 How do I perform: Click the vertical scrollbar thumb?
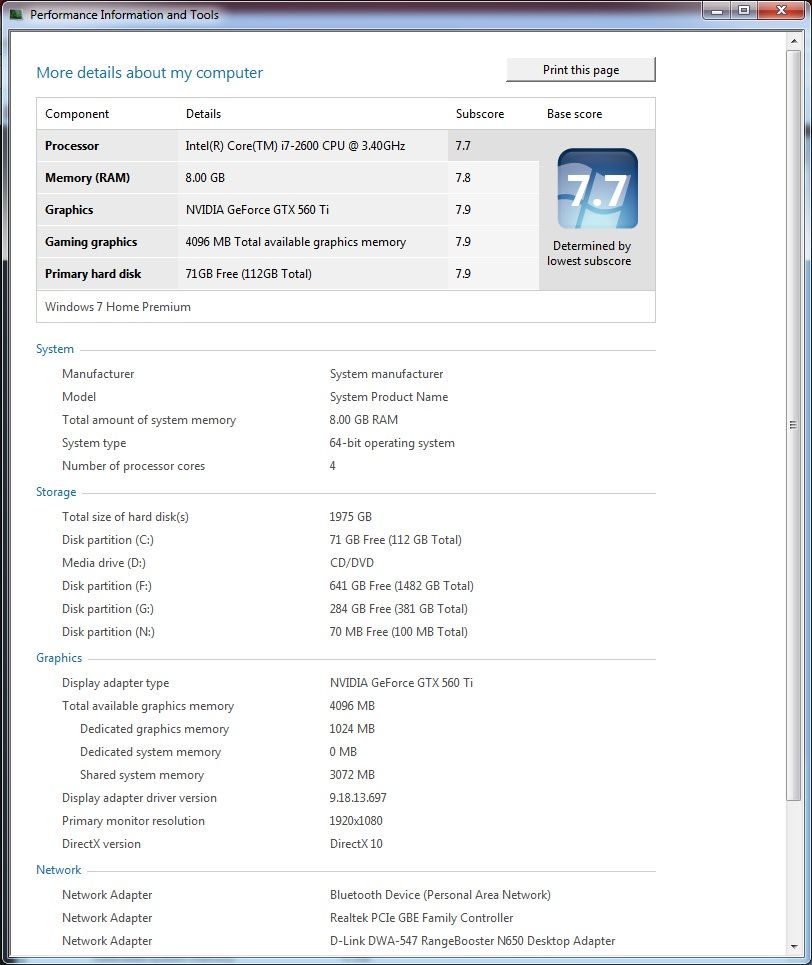click(x=794, y=425)
